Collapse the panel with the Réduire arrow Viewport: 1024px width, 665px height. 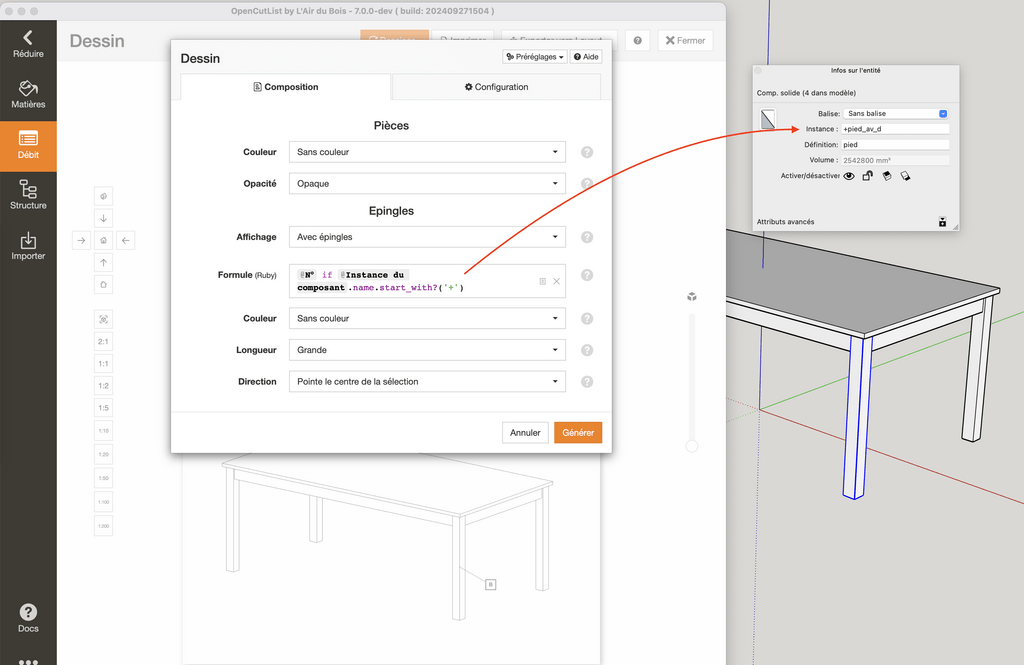(x=28, y=44)
